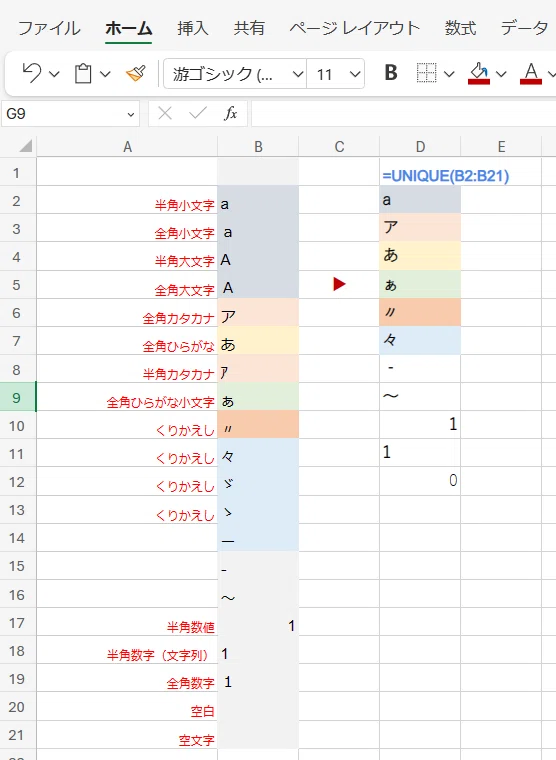Click cell labeled 半角数字（文字列）
This screenshot has width=556, height=760.
(x=127, y=650)
